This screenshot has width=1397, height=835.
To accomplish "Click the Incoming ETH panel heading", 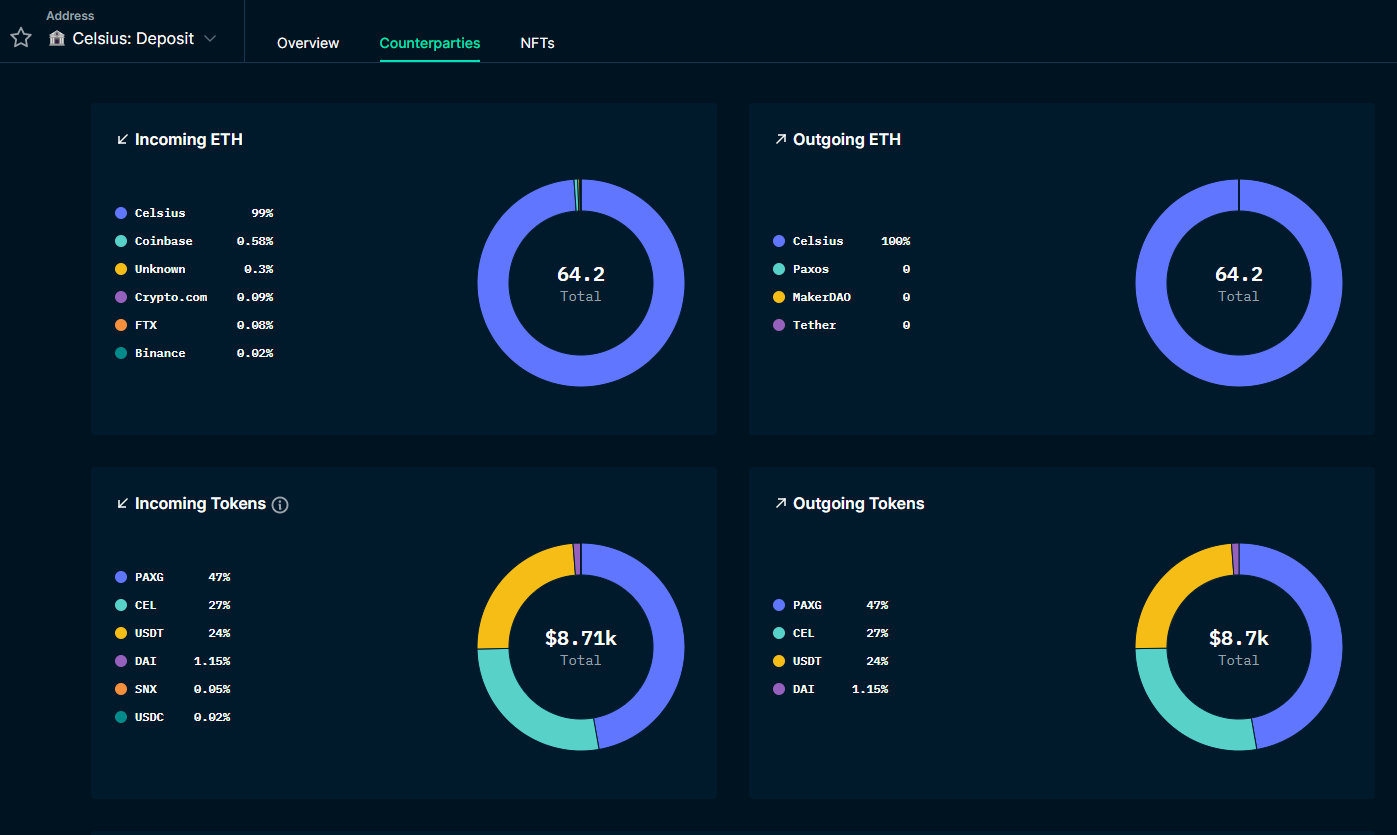I will coord(189,140).
